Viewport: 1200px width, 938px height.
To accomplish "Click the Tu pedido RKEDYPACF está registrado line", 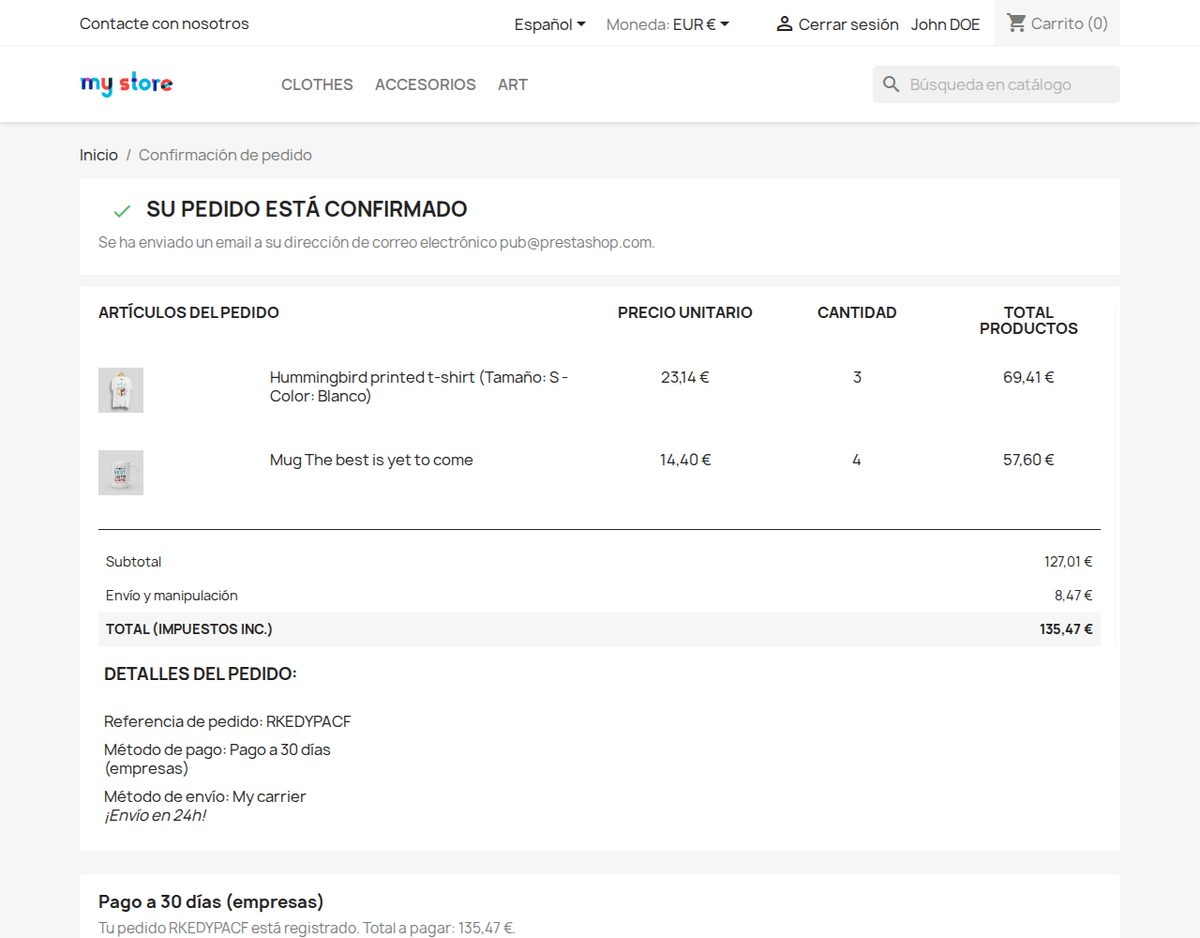I will pyautogui.click(x=307, y=928).
